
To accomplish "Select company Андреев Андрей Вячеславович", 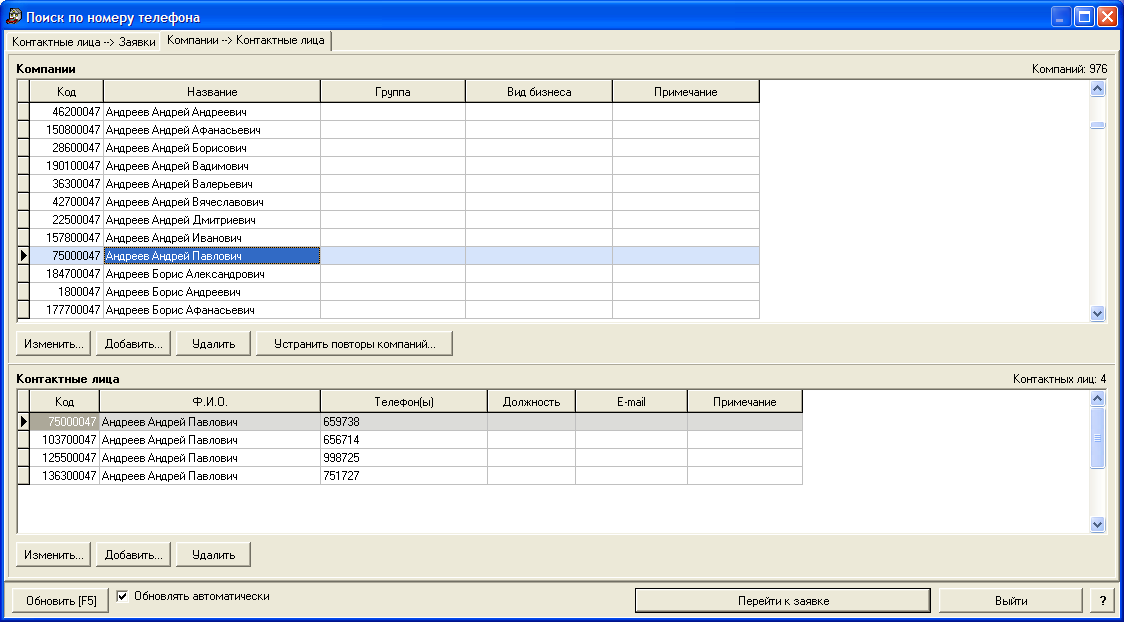I will tap(212, 202).
